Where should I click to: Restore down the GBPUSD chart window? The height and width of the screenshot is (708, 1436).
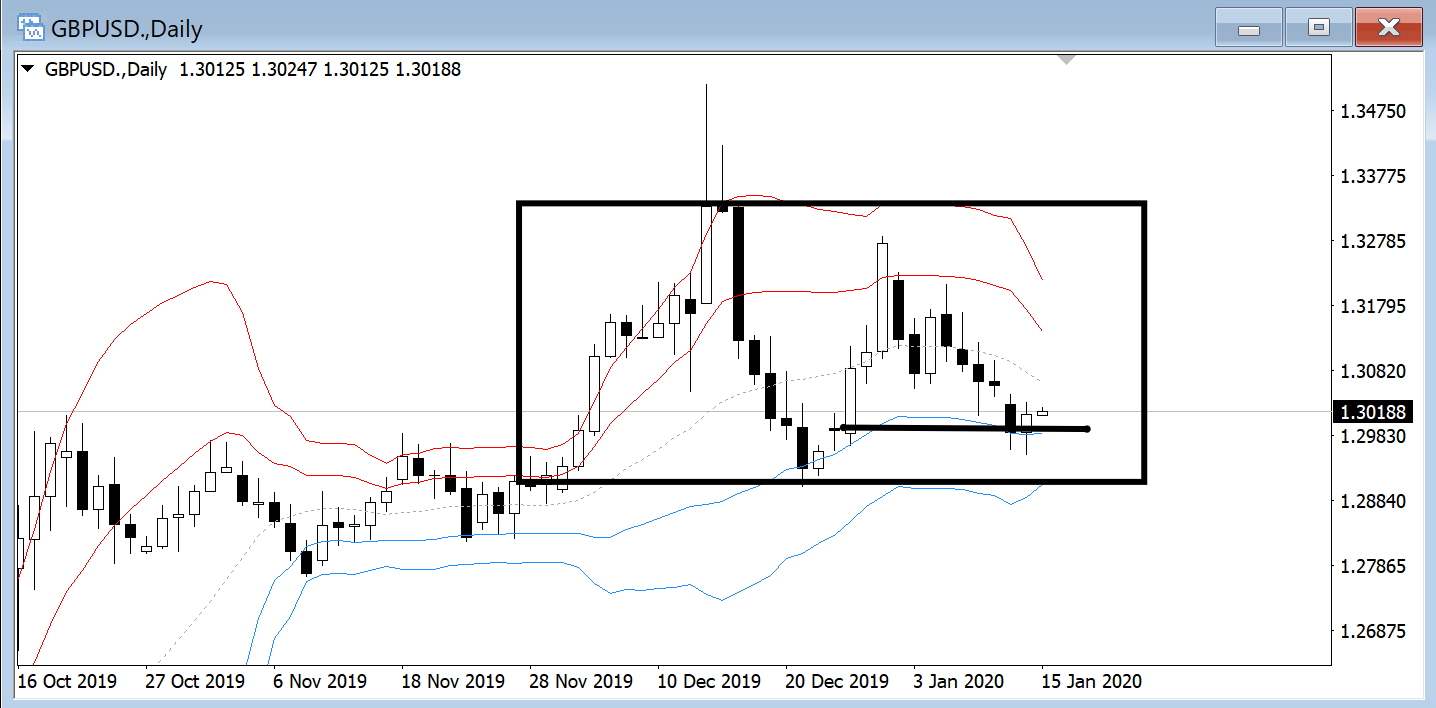tap(1318, 28)
